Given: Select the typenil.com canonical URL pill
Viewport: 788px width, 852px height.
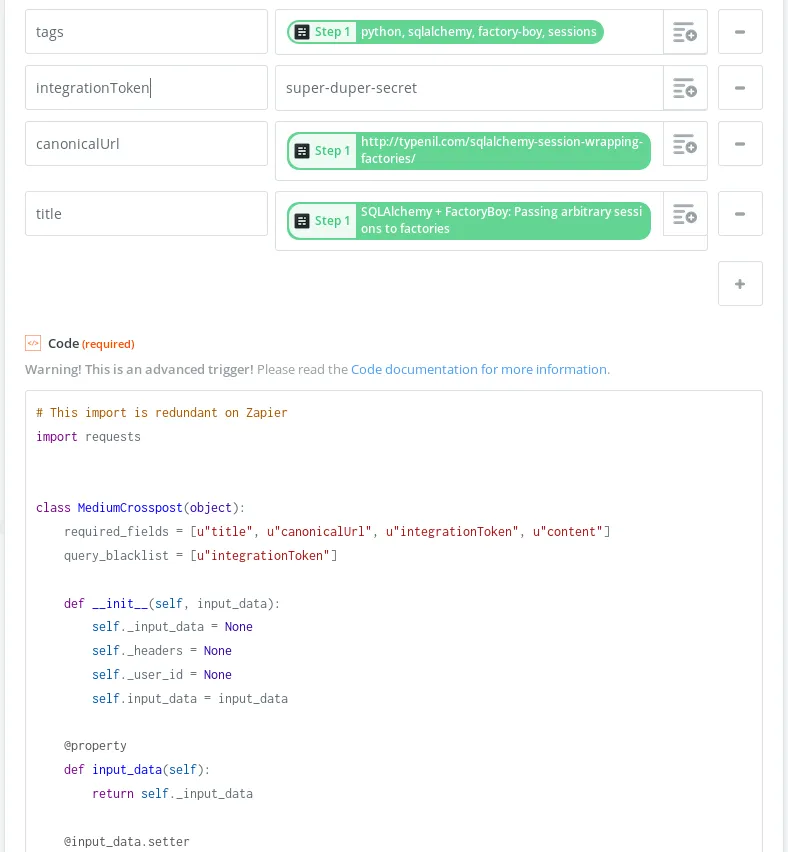Looking at the screenshot, I should click(x=468, y=151).
